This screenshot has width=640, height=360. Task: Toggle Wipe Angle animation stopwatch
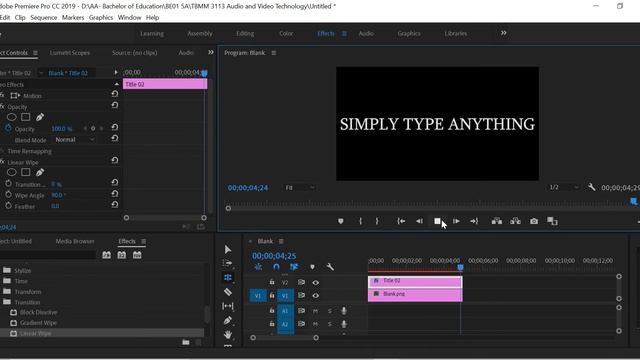point(8,195)
